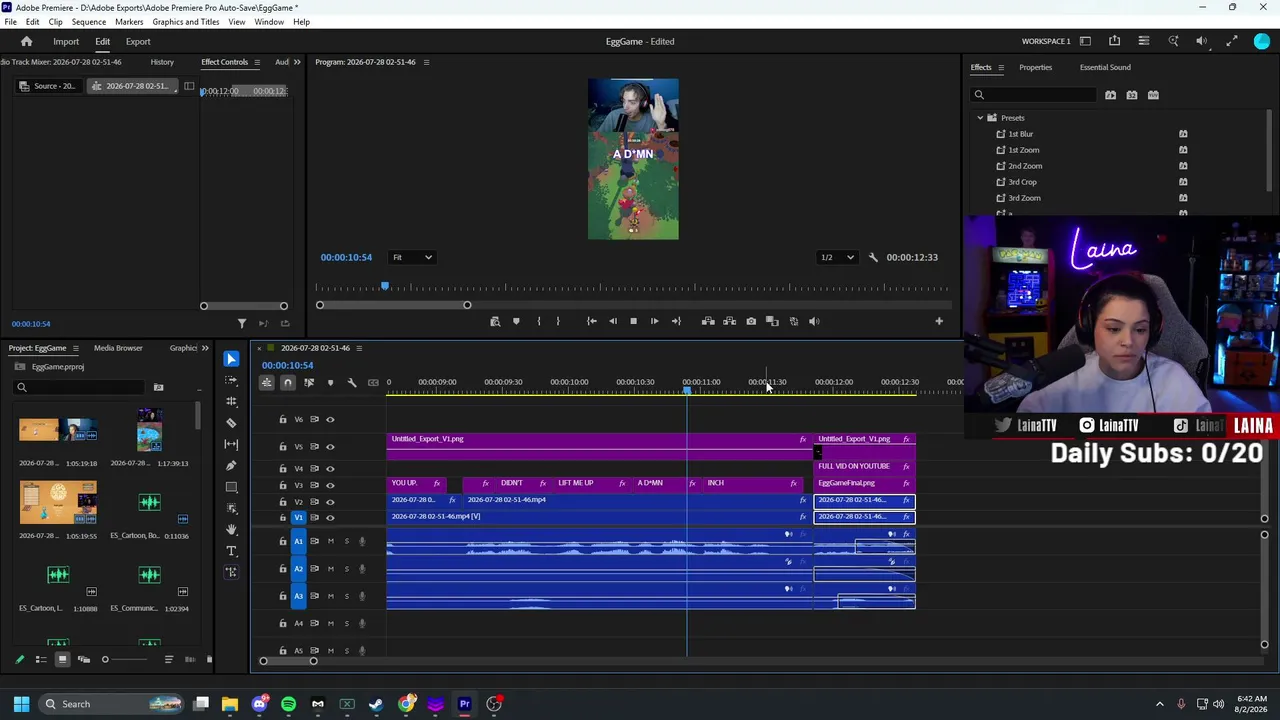Open Effects panel menu

click(1000, 67)
